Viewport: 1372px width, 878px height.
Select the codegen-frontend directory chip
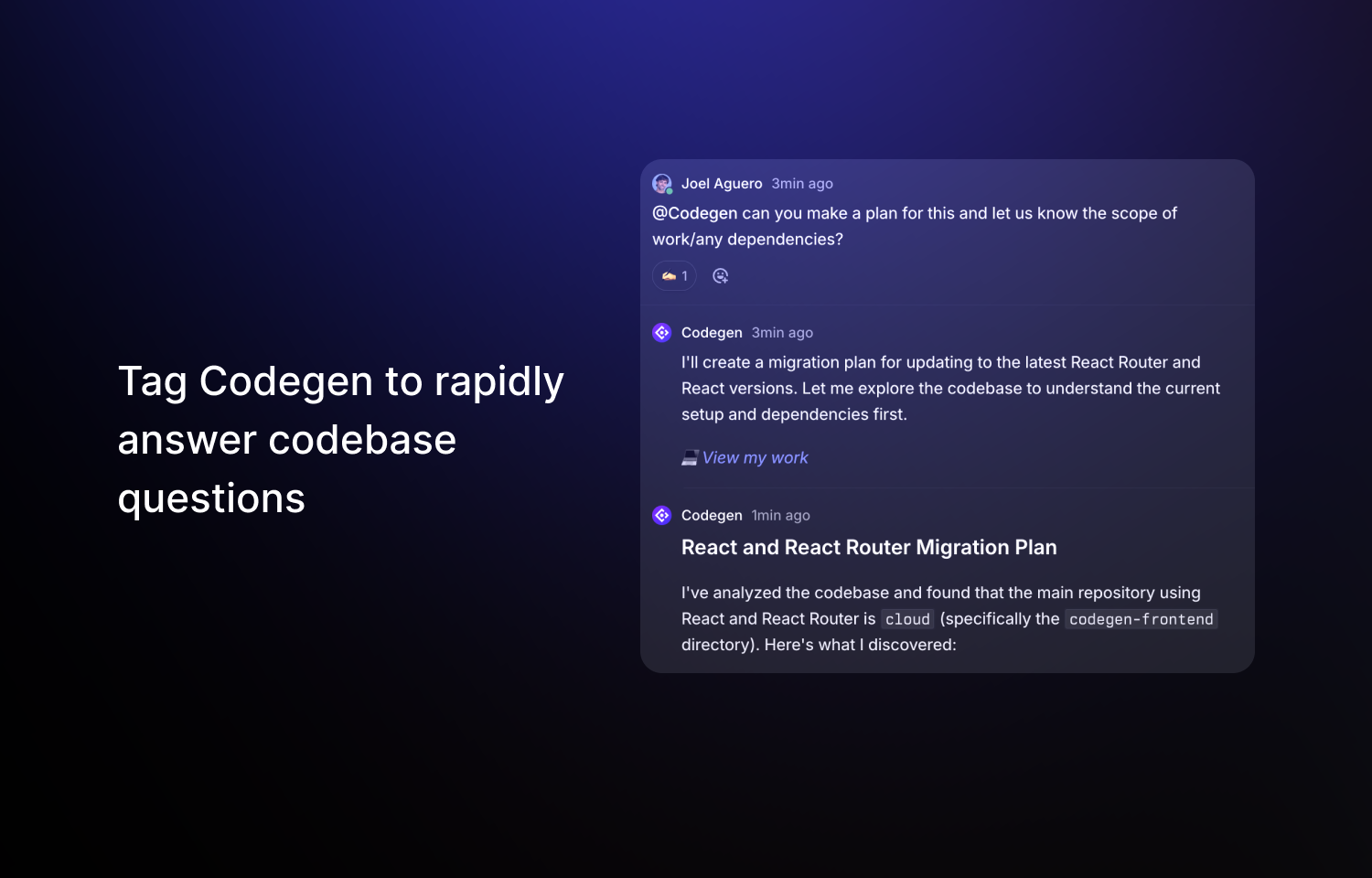point(1140,619)
